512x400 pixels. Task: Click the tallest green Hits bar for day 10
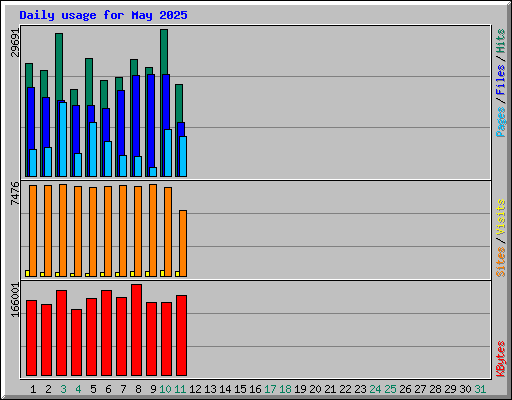164,52
